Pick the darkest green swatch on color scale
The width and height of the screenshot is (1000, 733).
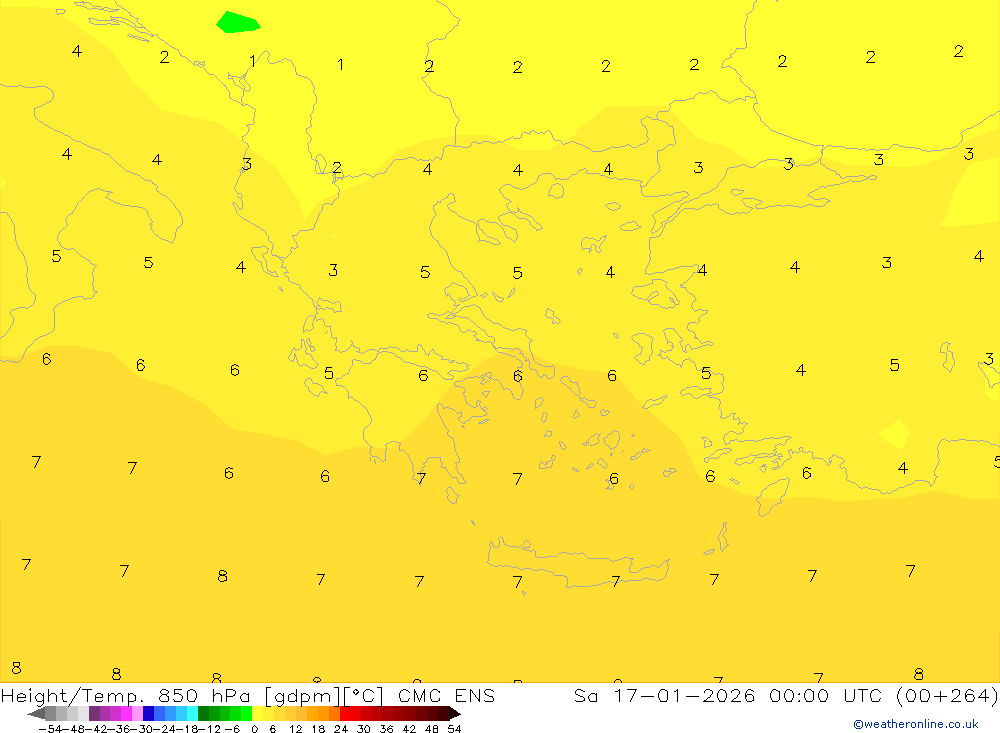[203, 714]
